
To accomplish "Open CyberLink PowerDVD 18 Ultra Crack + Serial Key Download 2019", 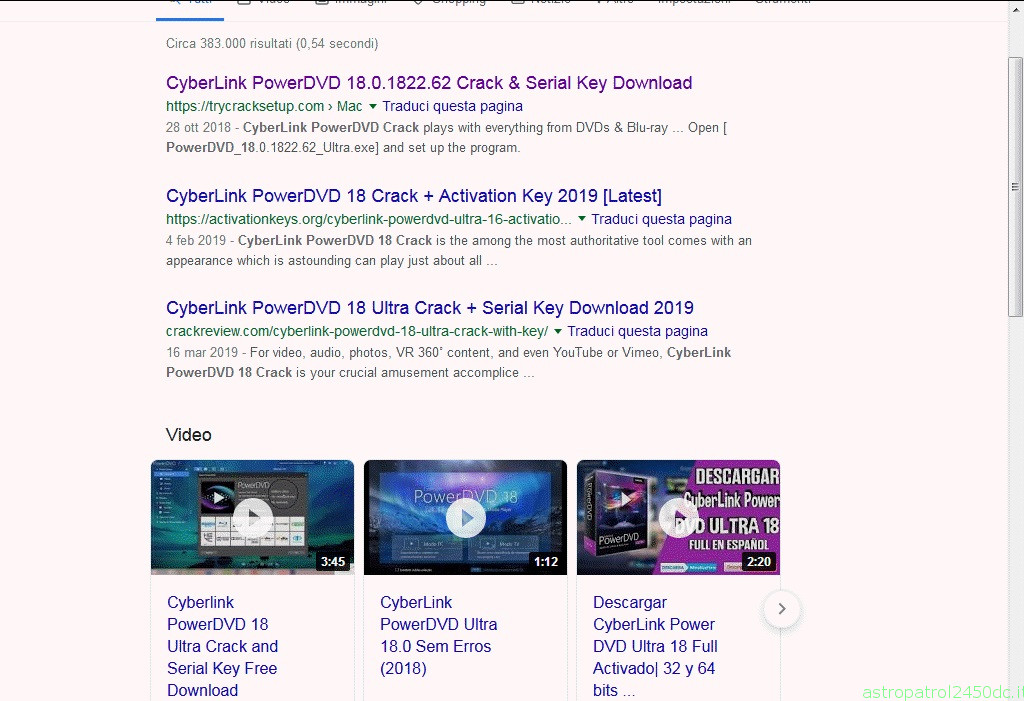I will 430,308.
